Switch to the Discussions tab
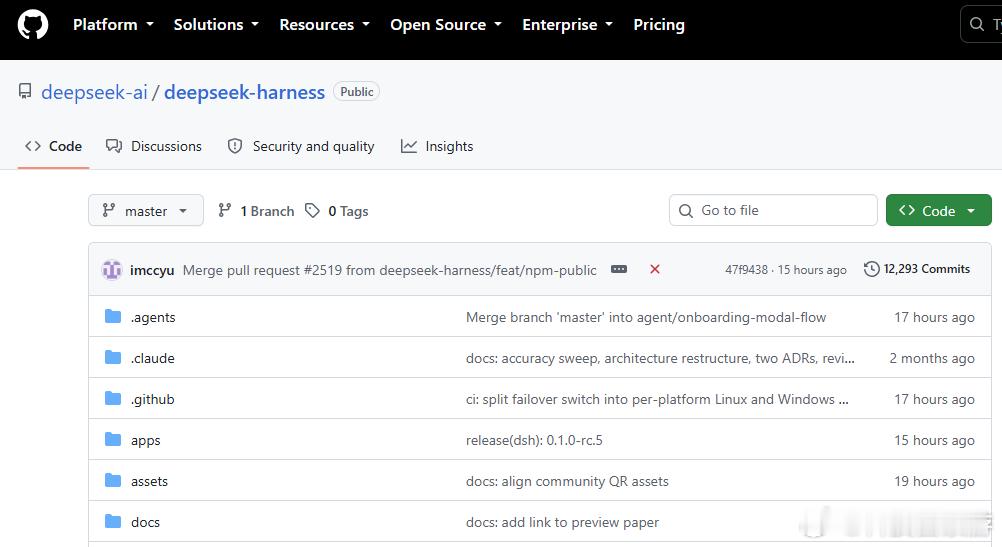This screenshot has width=1002, height=547. coord(154,146)
